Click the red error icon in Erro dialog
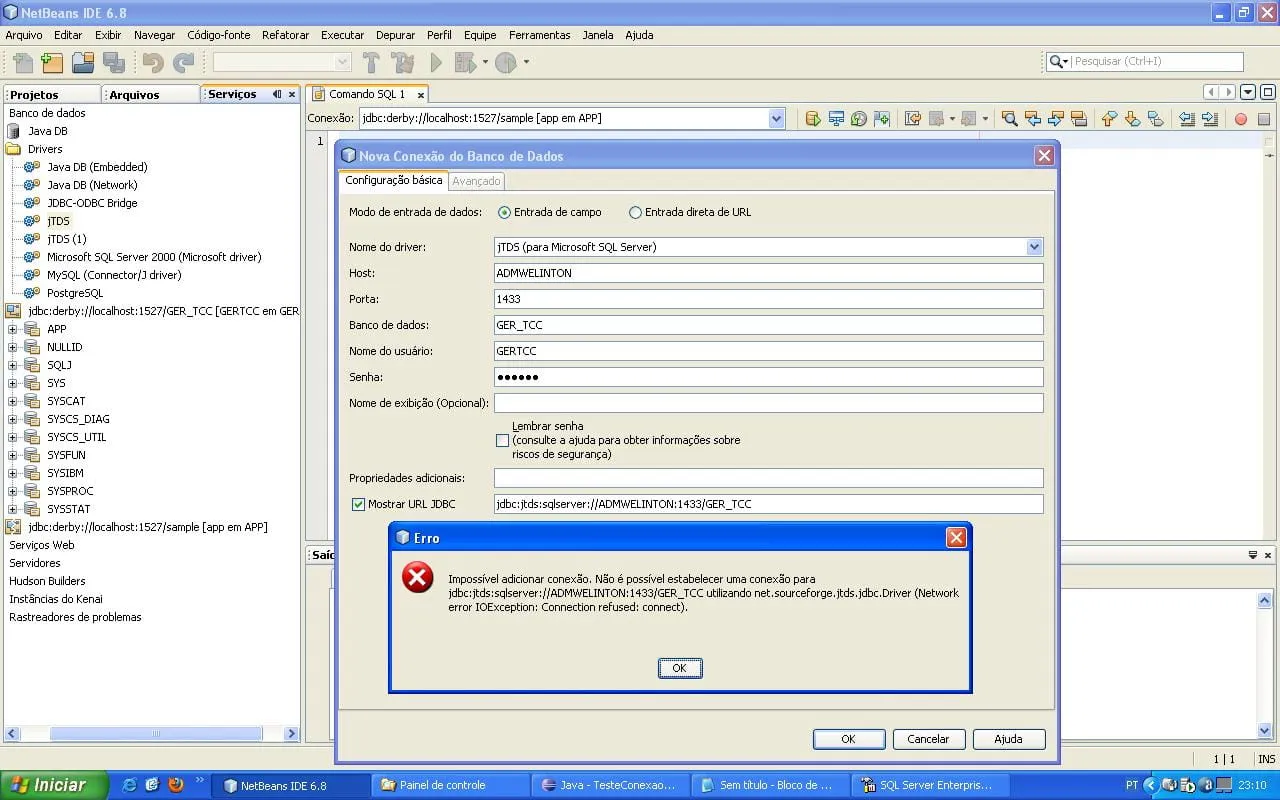This screenshot has width=1280, height=800. pyautogui.click(x=417, y=577)
